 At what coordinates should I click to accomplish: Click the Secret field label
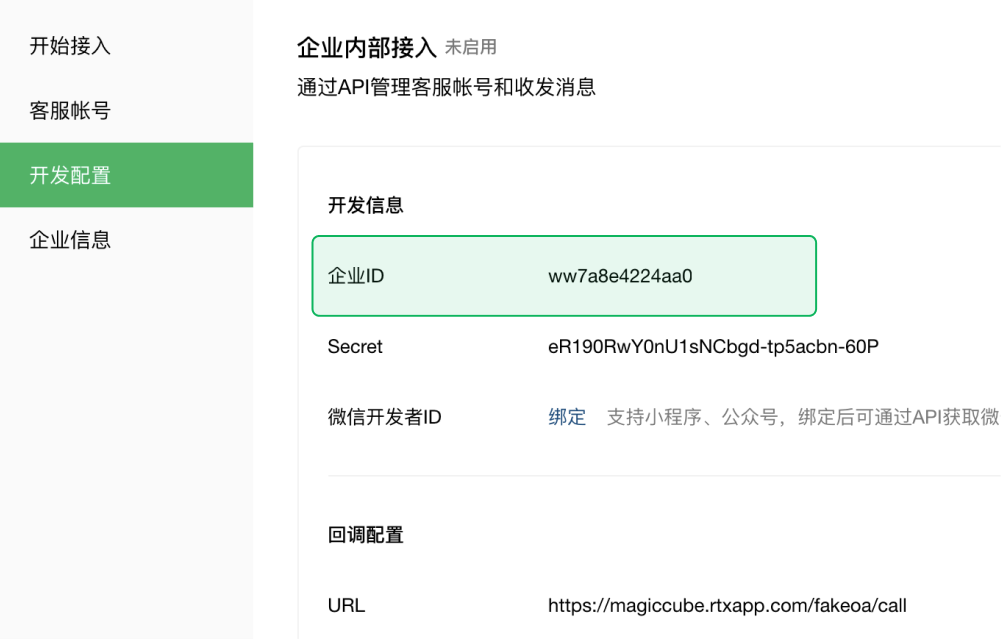click(355, 347)
